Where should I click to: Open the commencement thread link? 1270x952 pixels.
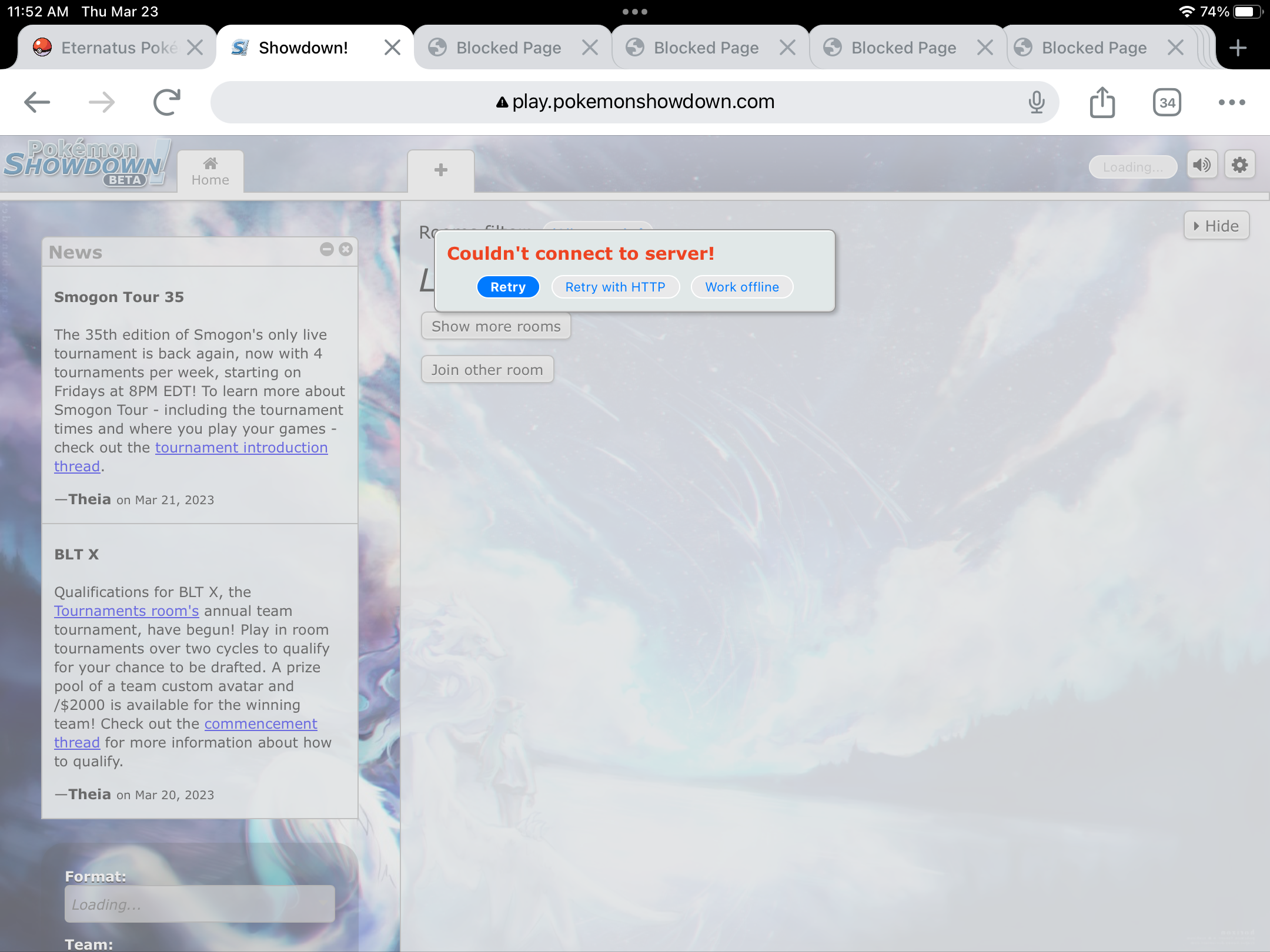click(260, 724)
